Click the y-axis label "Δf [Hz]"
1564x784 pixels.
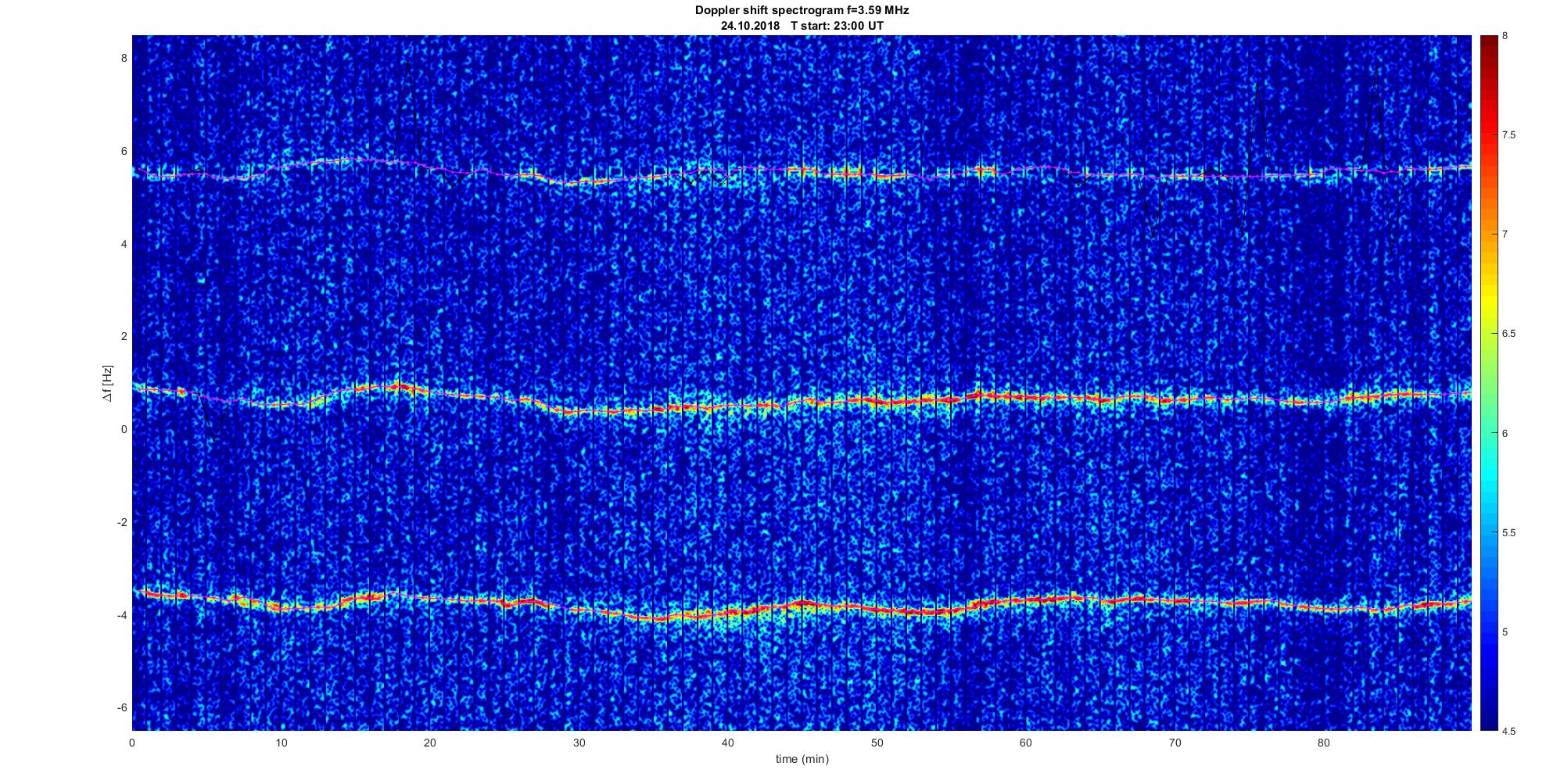(x=108, y=383)
